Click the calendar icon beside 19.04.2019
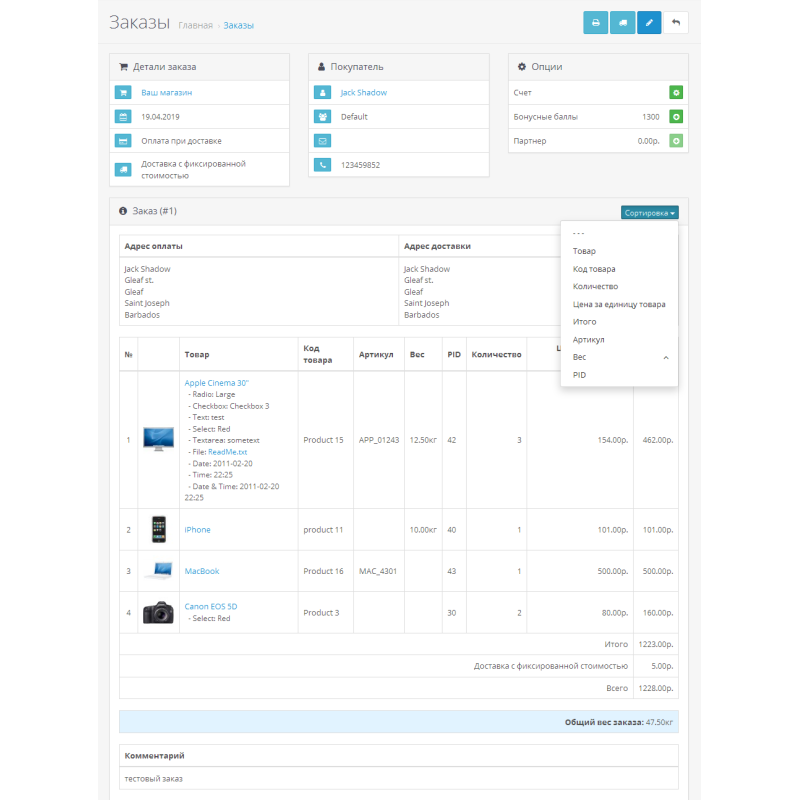This screenshot has height=800, width=800. pos(123,117)
